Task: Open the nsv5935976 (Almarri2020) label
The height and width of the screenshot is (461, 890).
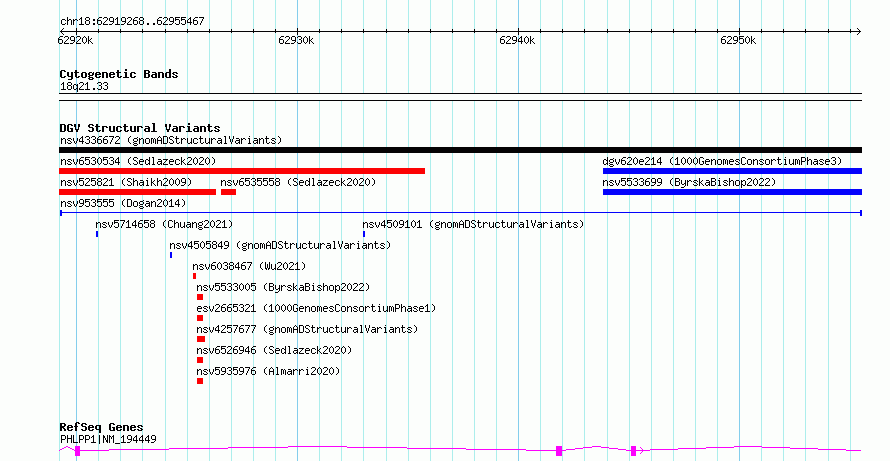Action: coord(268,371)
